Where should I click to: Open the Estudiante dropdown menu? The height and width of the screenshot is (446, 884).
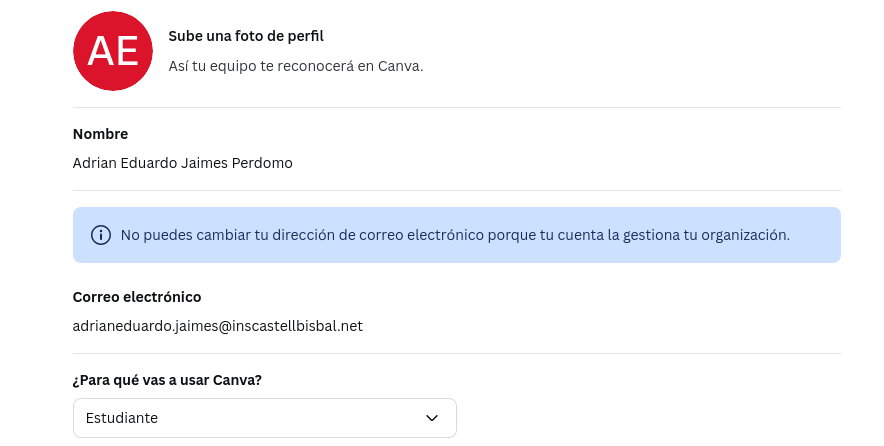264,418
